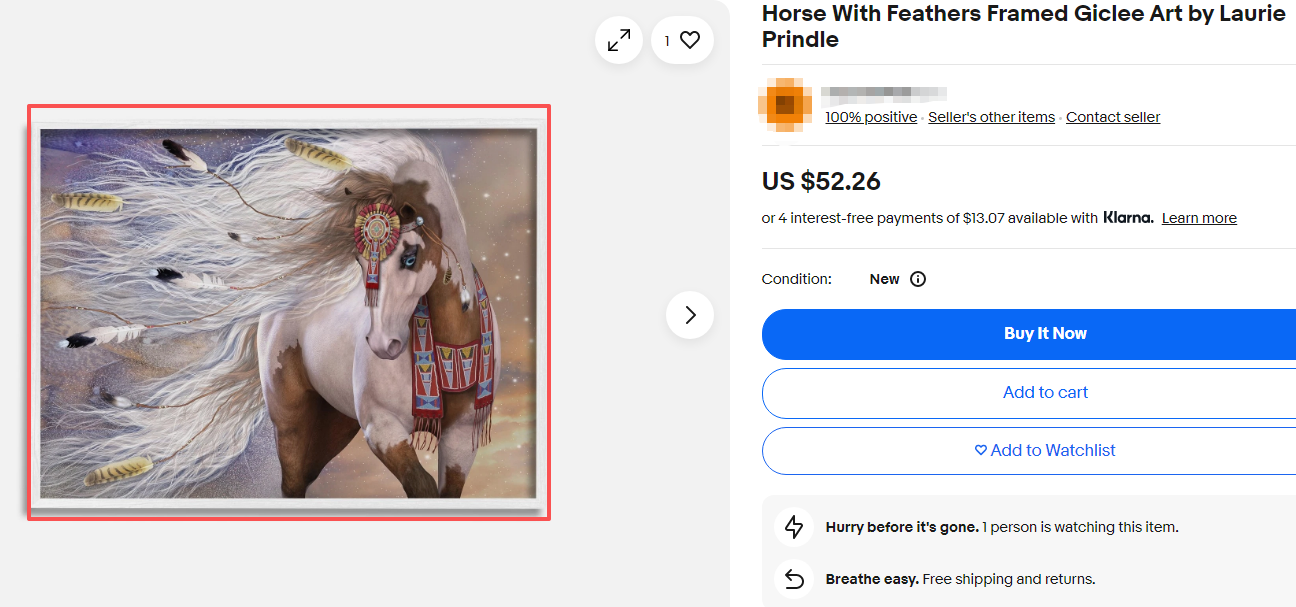1296x607 pixels.
Task: Click the lightning bolt icon
Action: tap(794, 527)
